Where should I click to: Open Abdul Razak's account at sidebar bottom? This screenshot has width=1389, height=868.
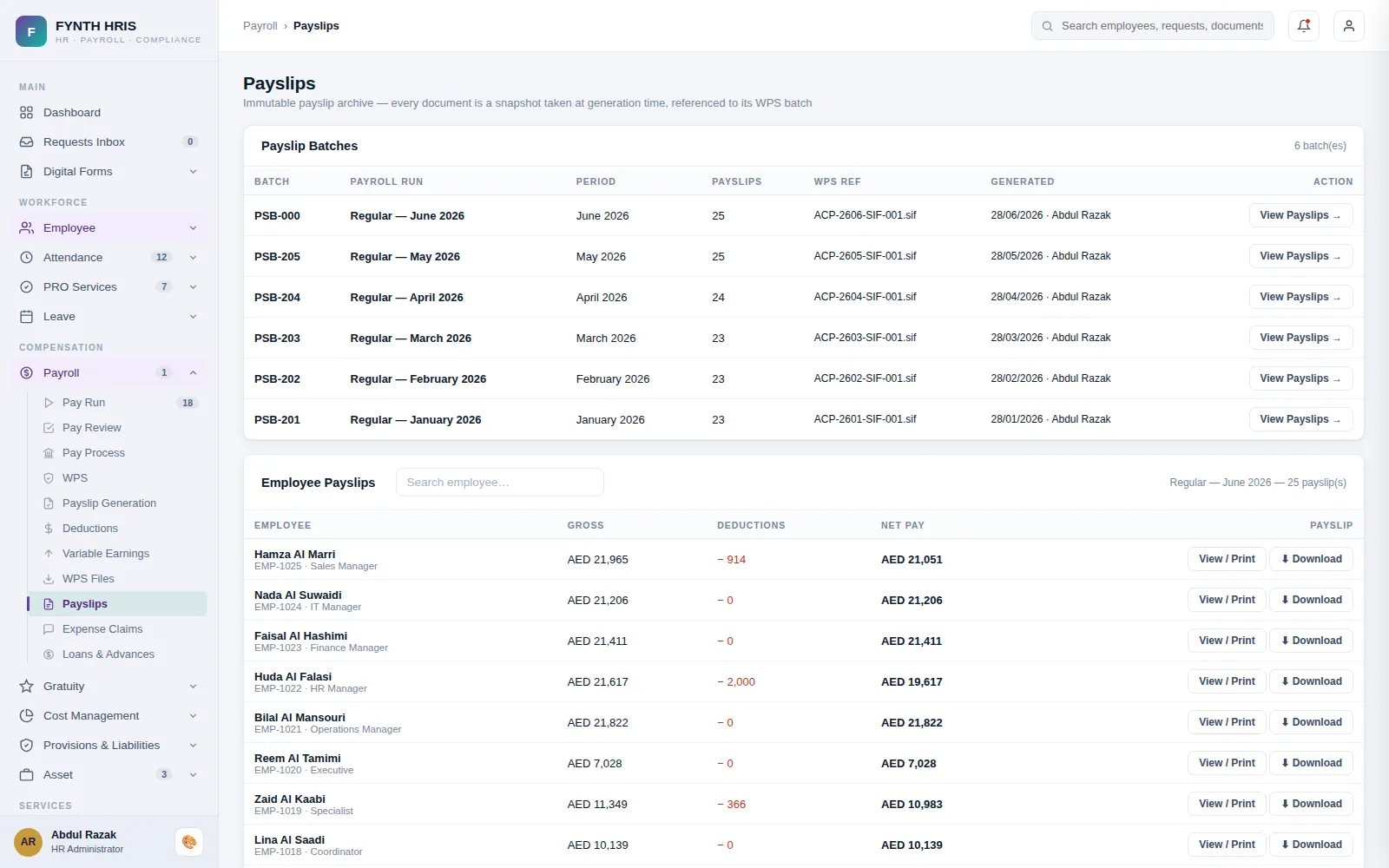(x=87, y=842)
